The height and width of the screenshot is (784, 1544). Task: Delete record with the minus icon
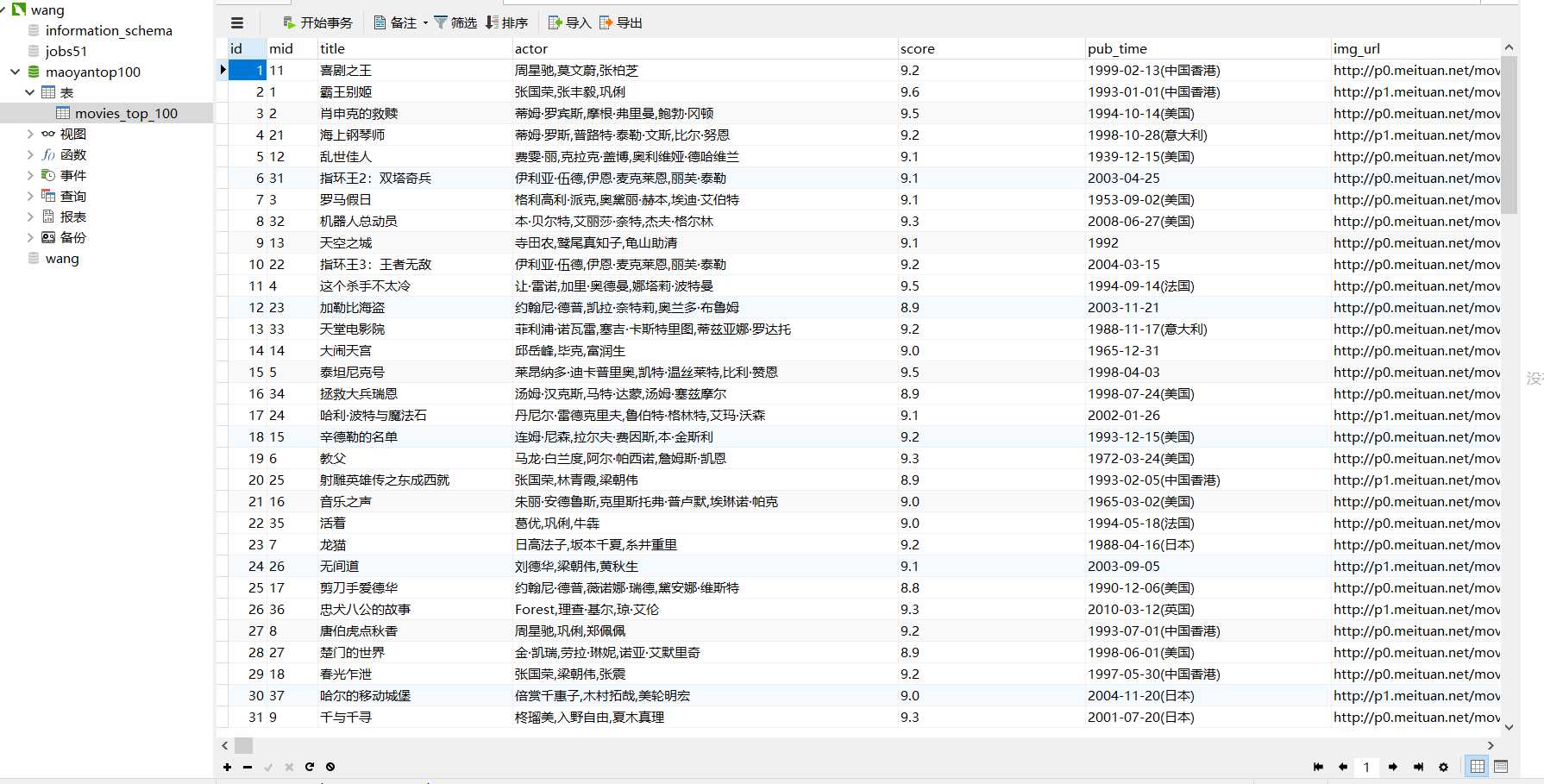click(248, 767)
